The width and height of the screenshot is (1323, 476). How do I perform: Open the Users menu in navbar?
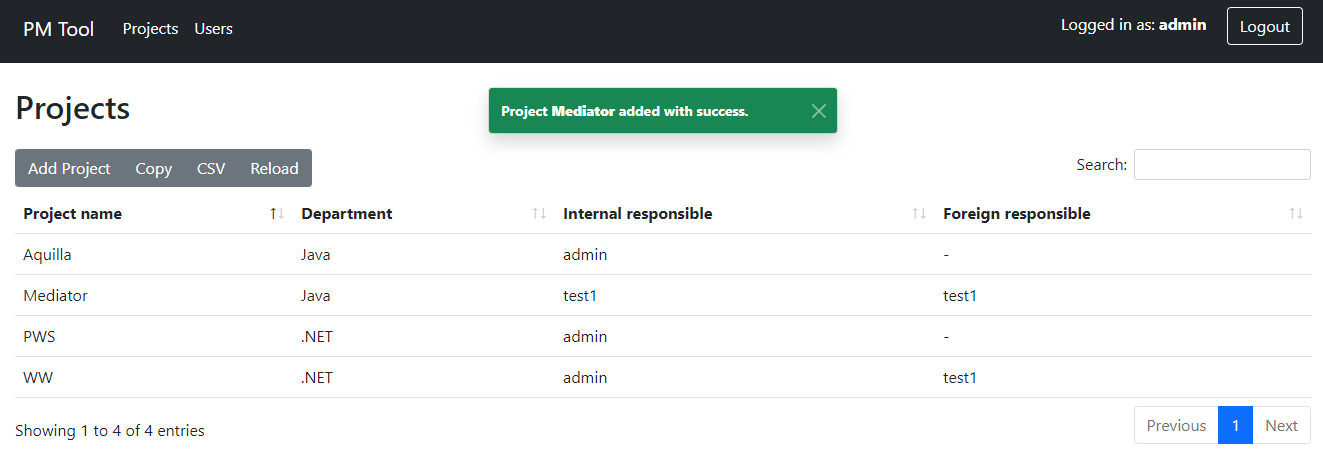[213, 29]
